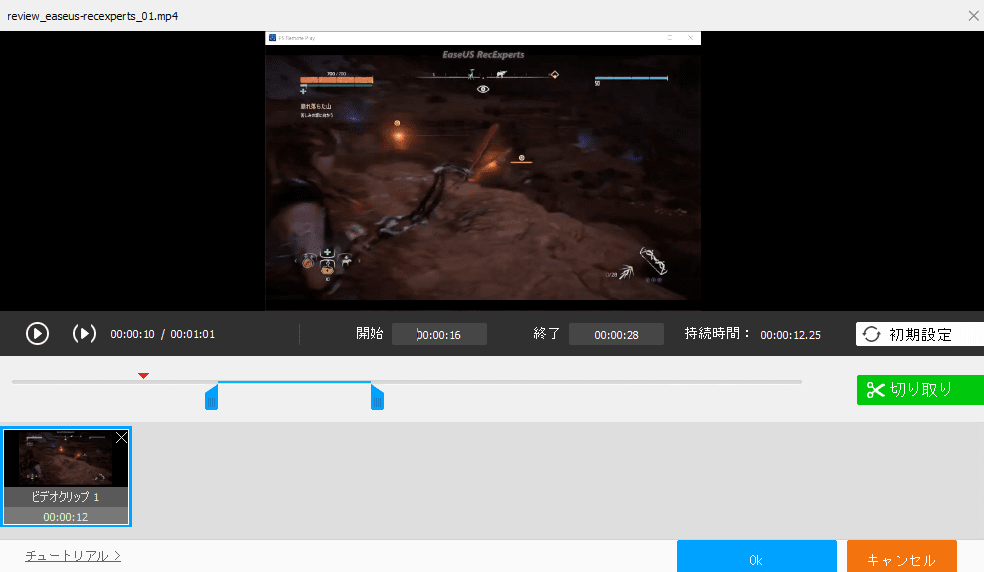Image resolution: width=984 pixels, height=572 pixels.
Task: Click the red playhead marker
Action: [x=143, y=375]
